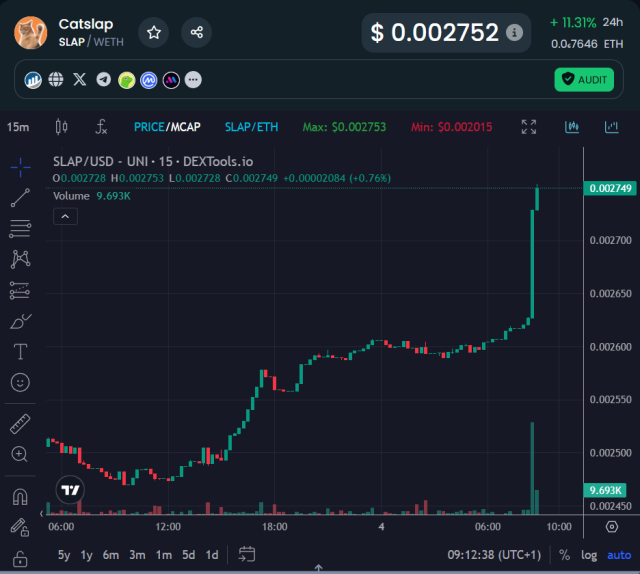640x574 pixels.
Task: Select the forecasting and measurement tool
Action: (20, 290)
